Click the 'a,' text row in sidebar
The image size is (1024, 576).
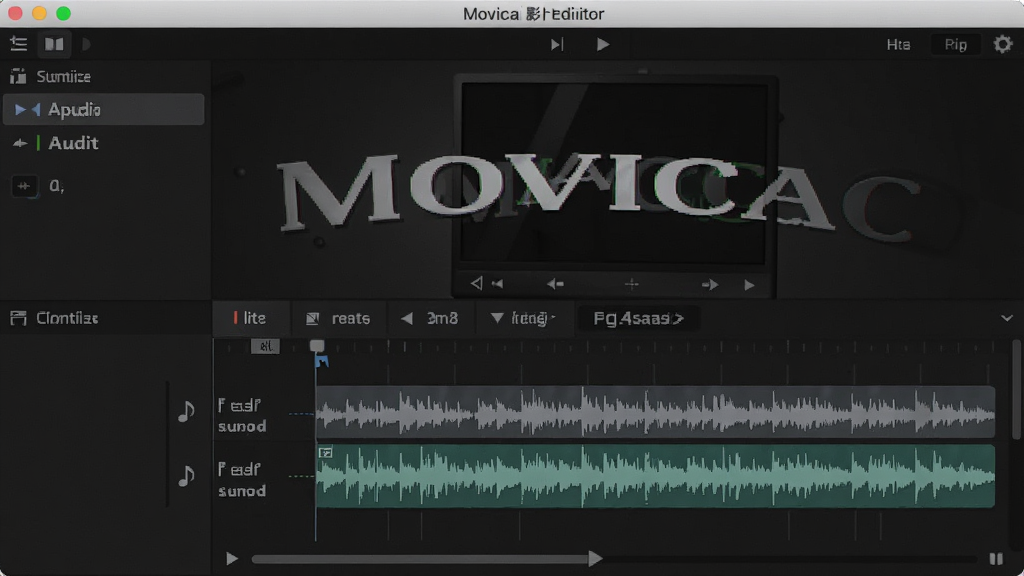tap(57, 186)
